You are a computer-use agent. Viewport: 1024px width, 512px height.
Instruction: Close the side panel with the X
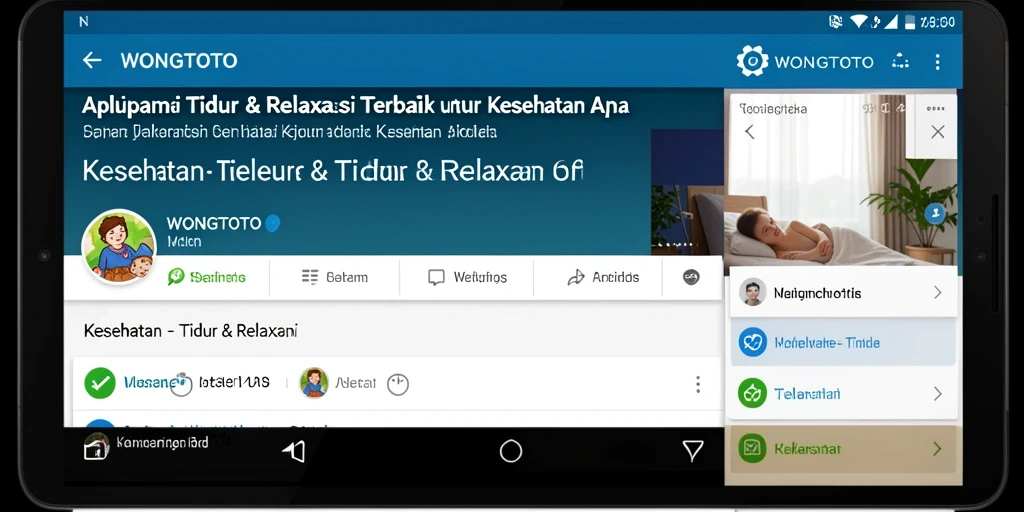[938, 132]
